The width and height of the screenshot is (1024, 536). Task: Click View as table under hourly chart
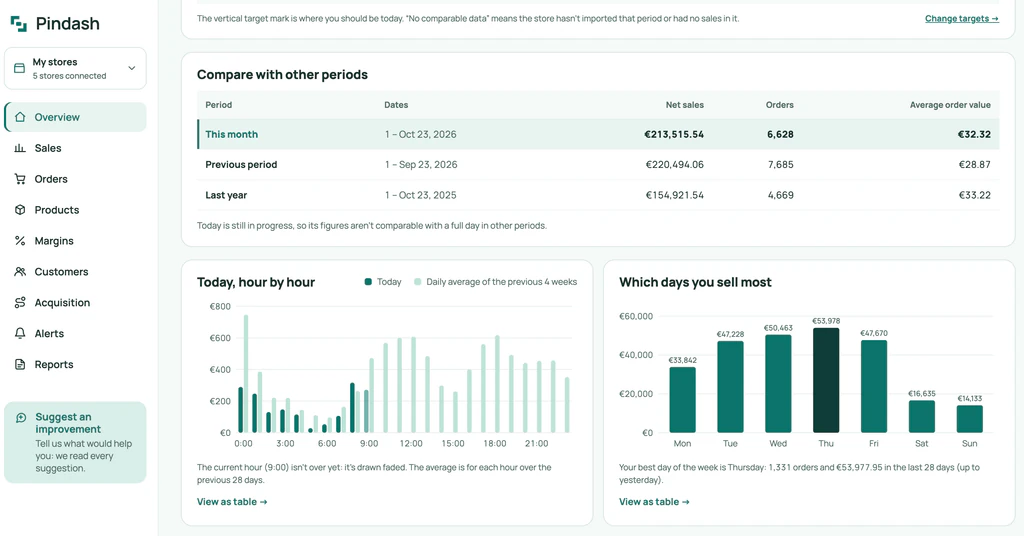click(232, 501)
